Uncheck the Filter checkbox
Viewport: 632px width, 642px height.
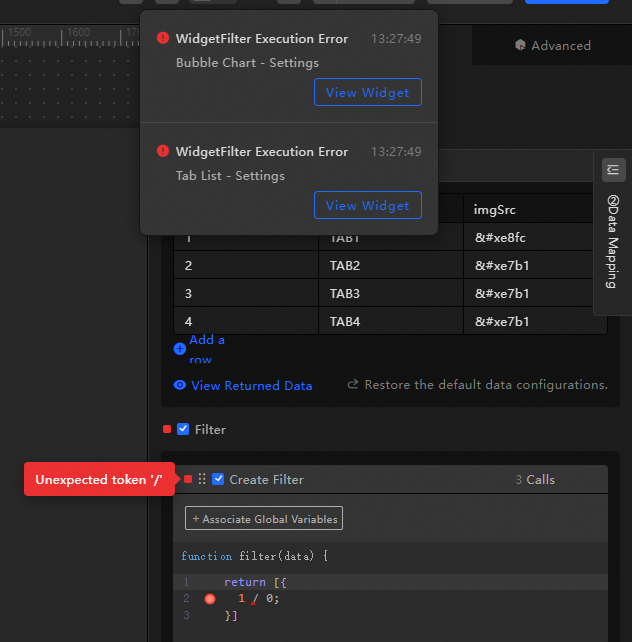click(183, 429)
